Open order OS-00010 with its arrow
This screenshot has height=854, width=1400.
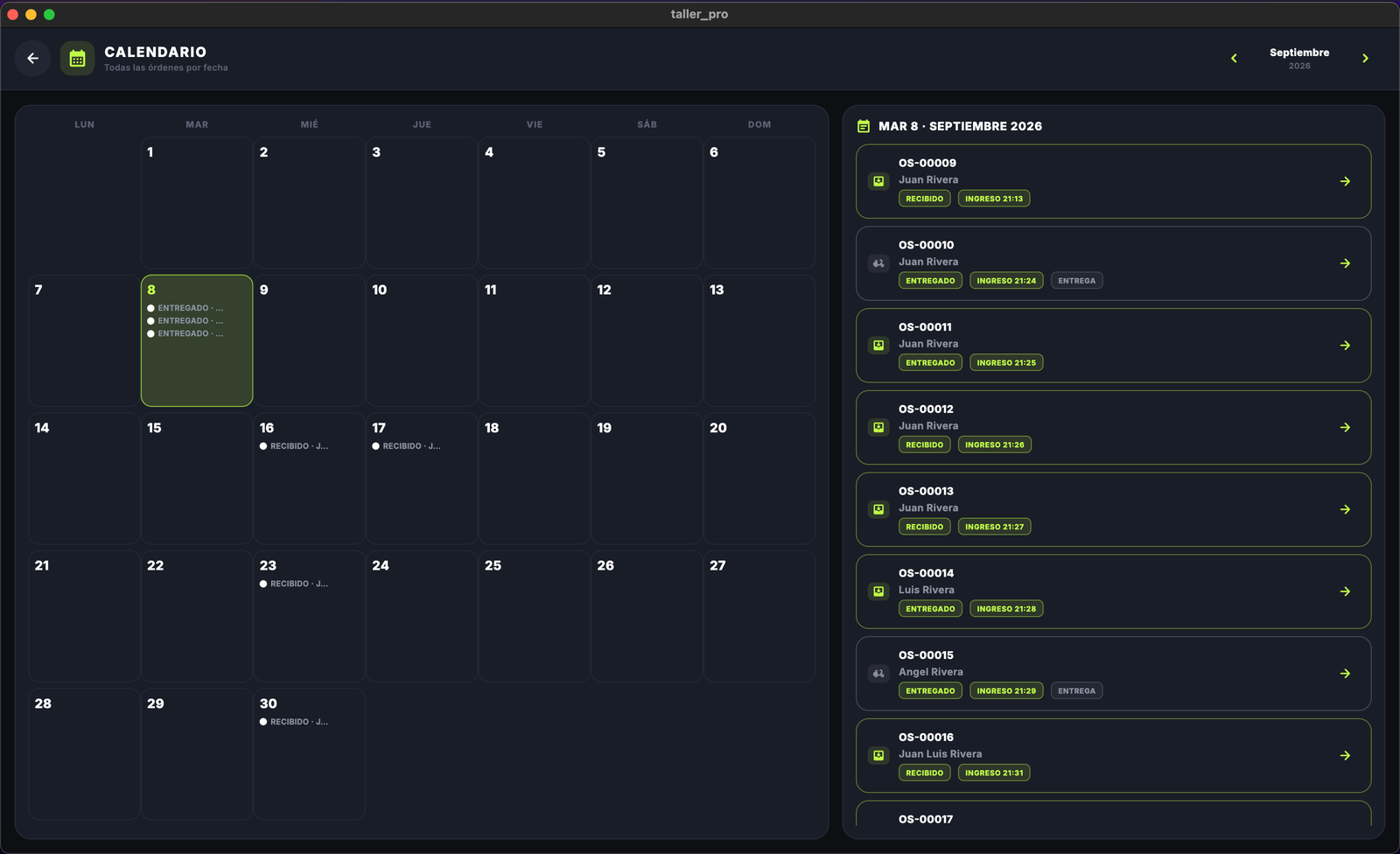coord(1345,263)
